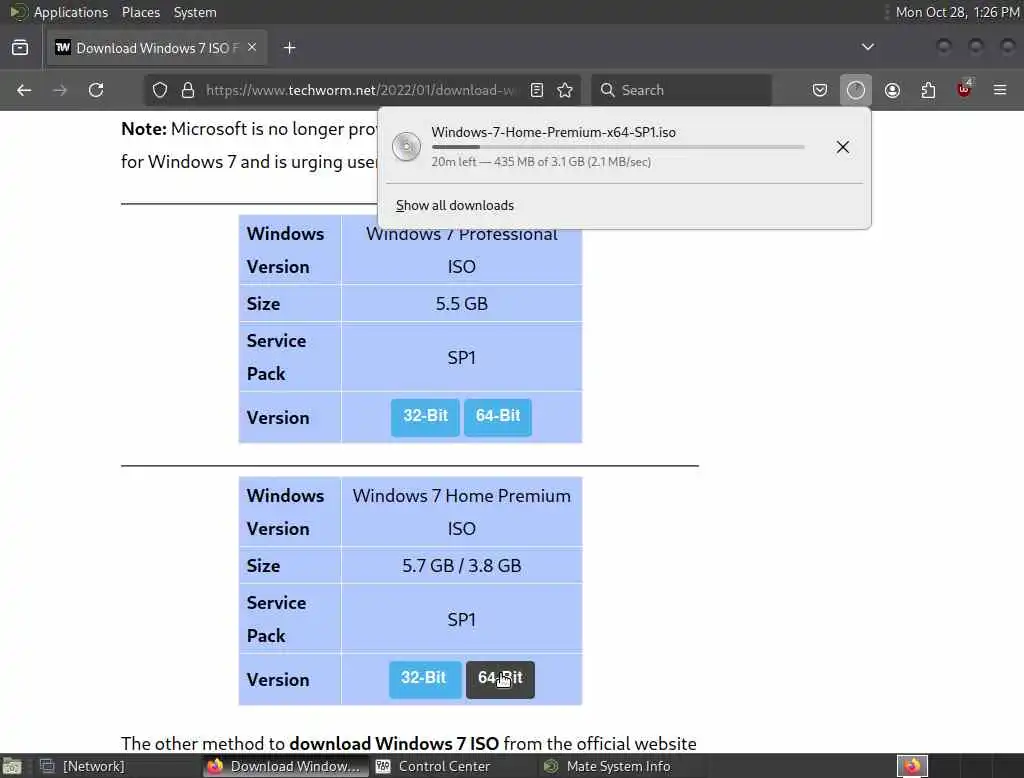Click the Save to Pocket icon
1024x778 pixels.
point(820,90)
